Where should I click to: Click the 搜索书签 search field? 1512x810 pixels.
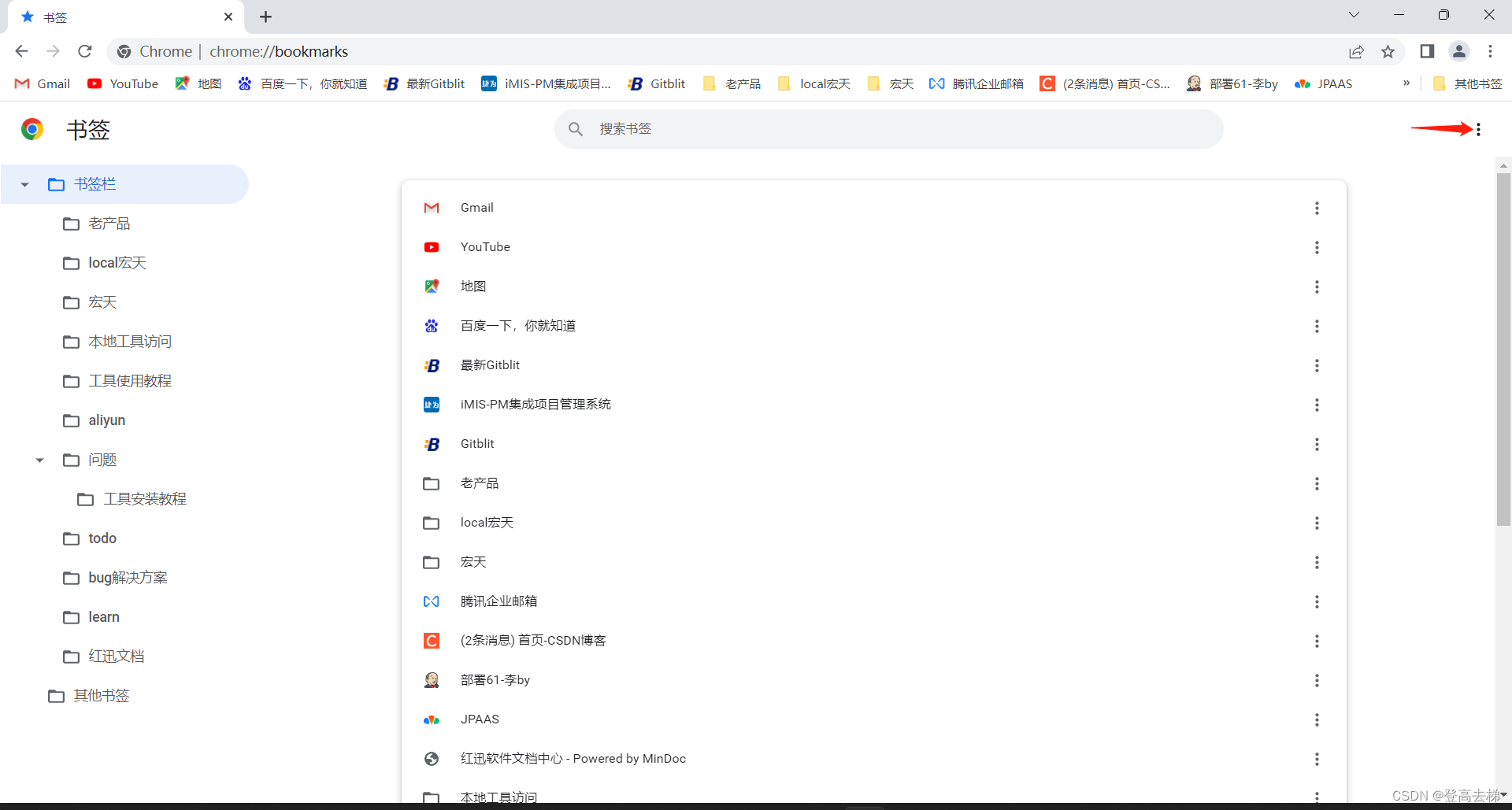click(x=888, y=129)
